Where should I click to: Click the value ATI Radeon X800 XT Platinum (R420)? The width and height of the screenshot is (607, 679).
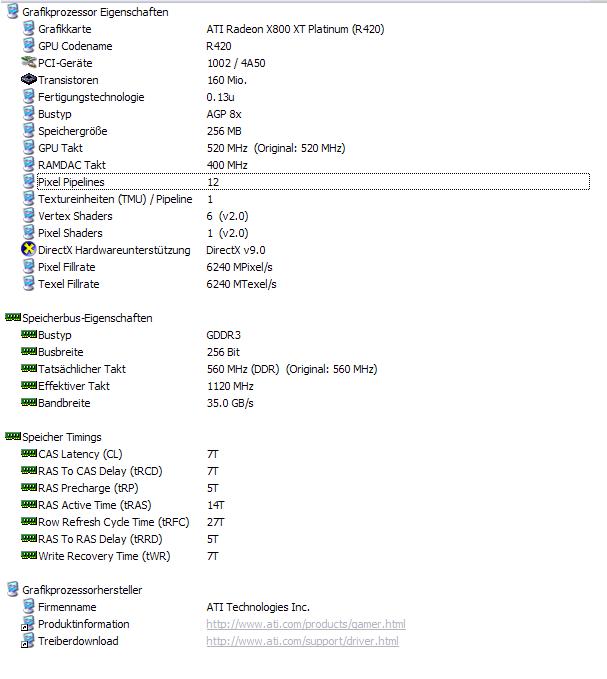click(x=295, y=29)
